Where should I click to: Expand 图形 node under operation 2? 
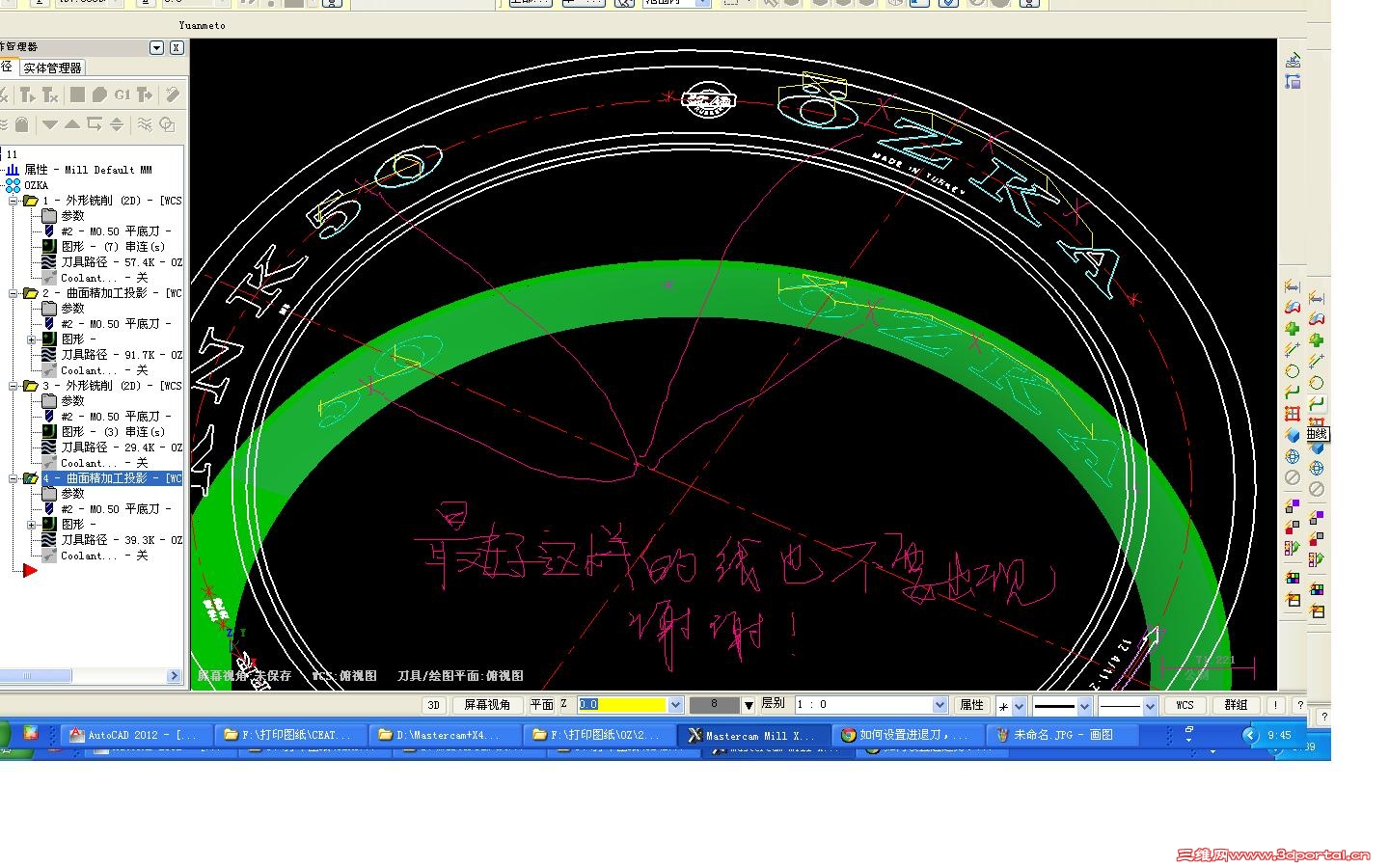31,339
